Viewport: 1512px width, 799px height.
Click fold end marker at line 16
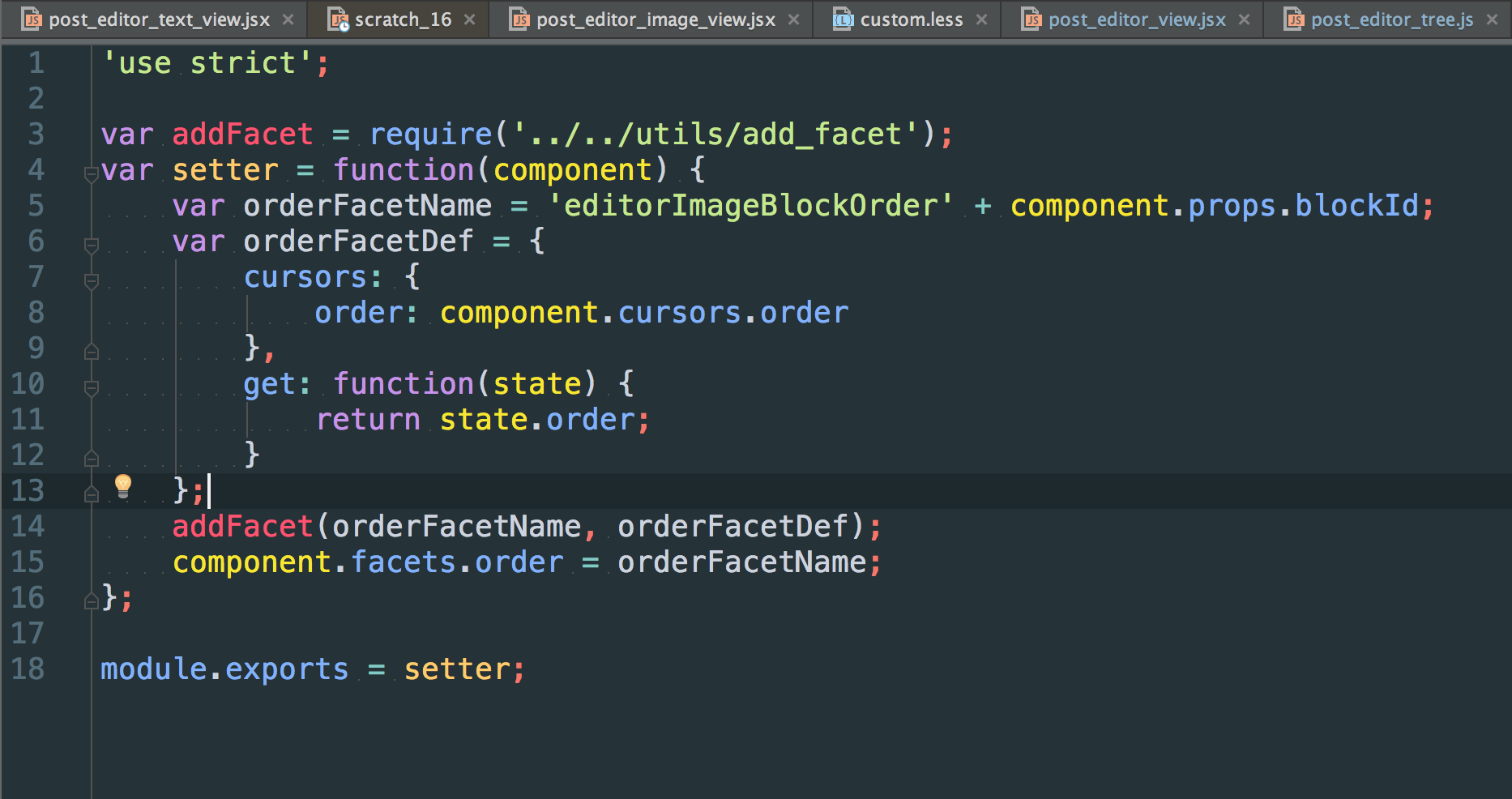(x=92, y=600)
